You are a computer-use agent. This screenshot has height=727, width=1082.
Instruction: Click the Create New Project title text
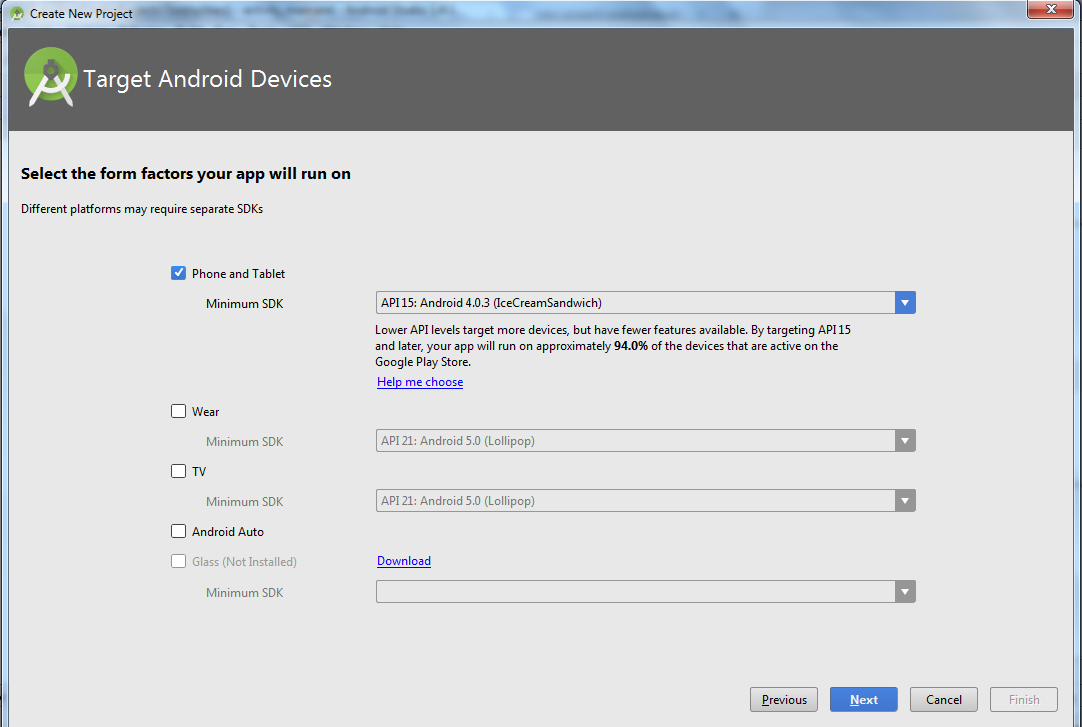pos(81,14)
